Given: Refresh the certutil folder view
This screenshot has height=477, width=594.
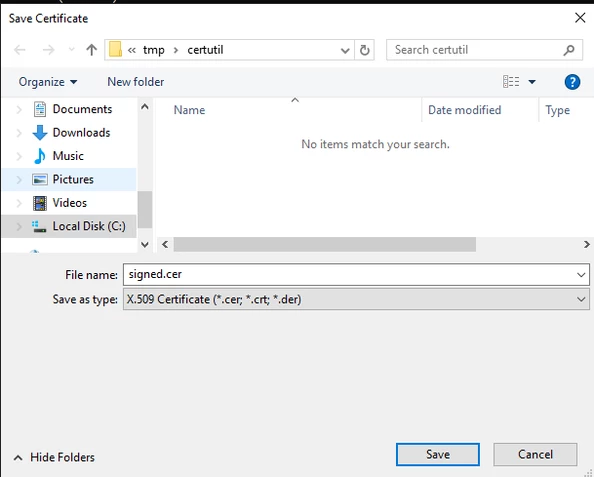Looking at the screenshot, I should 364,50.
